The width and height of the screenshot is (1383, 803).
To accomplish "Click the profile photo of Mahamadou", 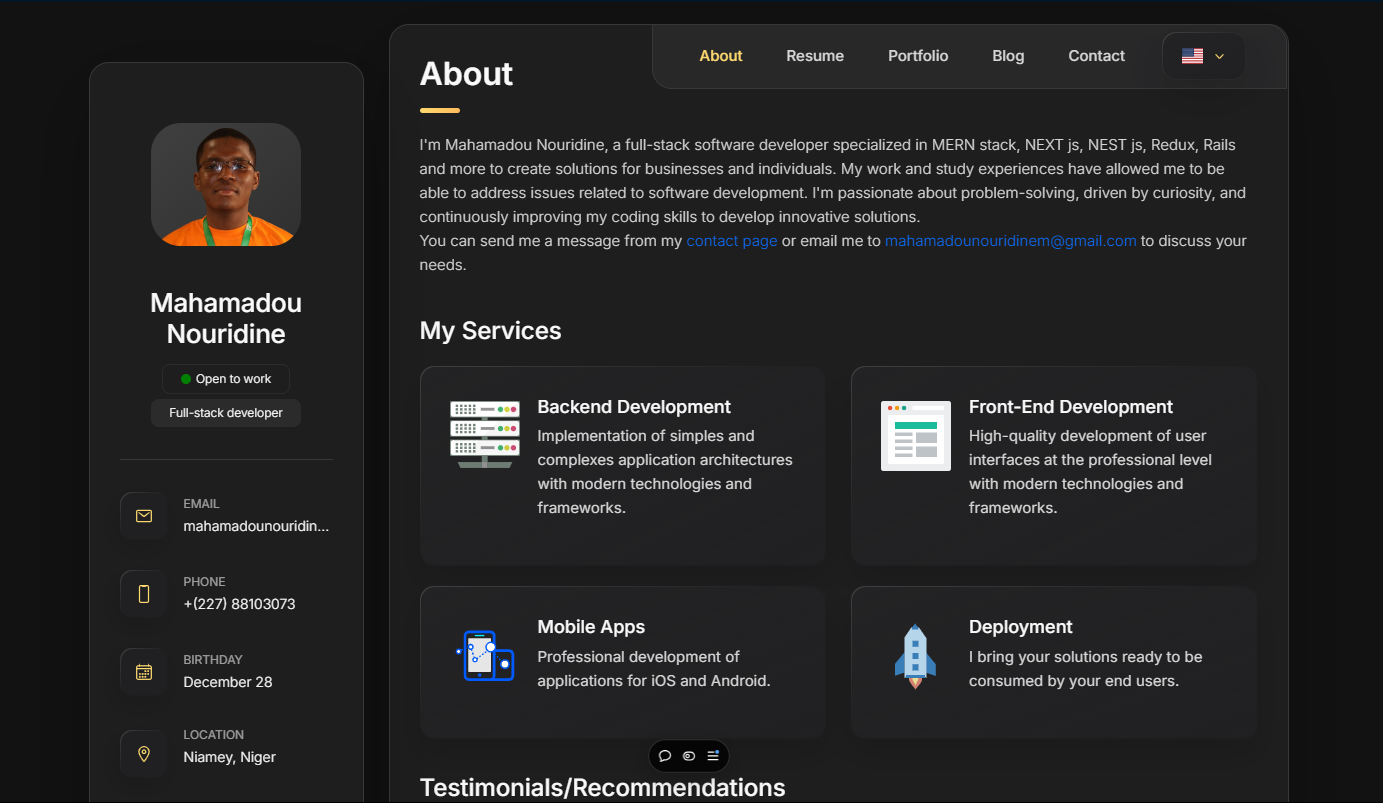I will coord(226,185).
